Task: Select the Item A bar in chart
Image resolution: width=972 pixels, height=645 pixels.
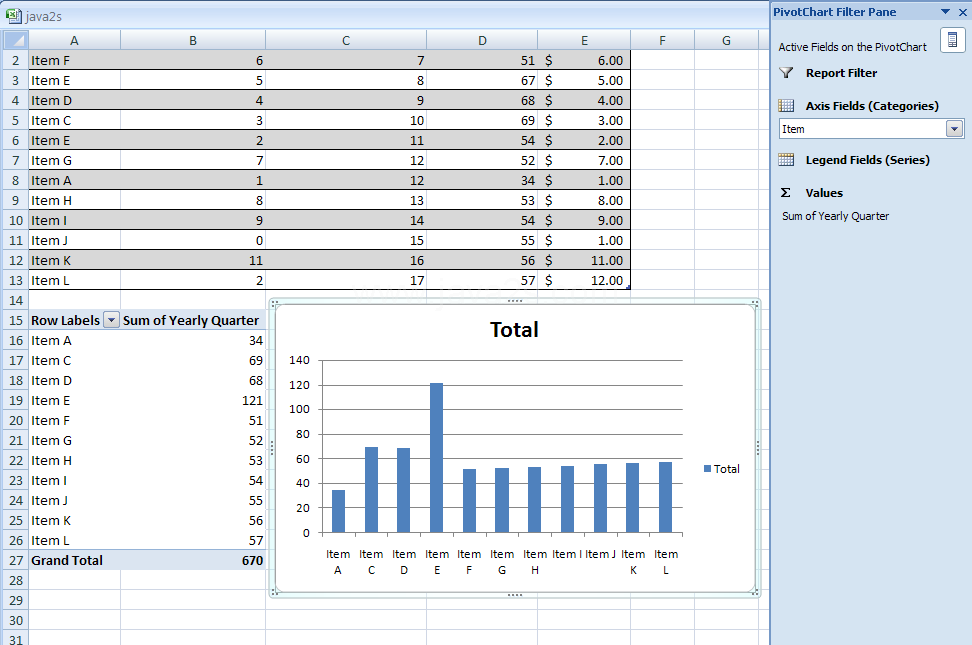Action: coord(338,512)
